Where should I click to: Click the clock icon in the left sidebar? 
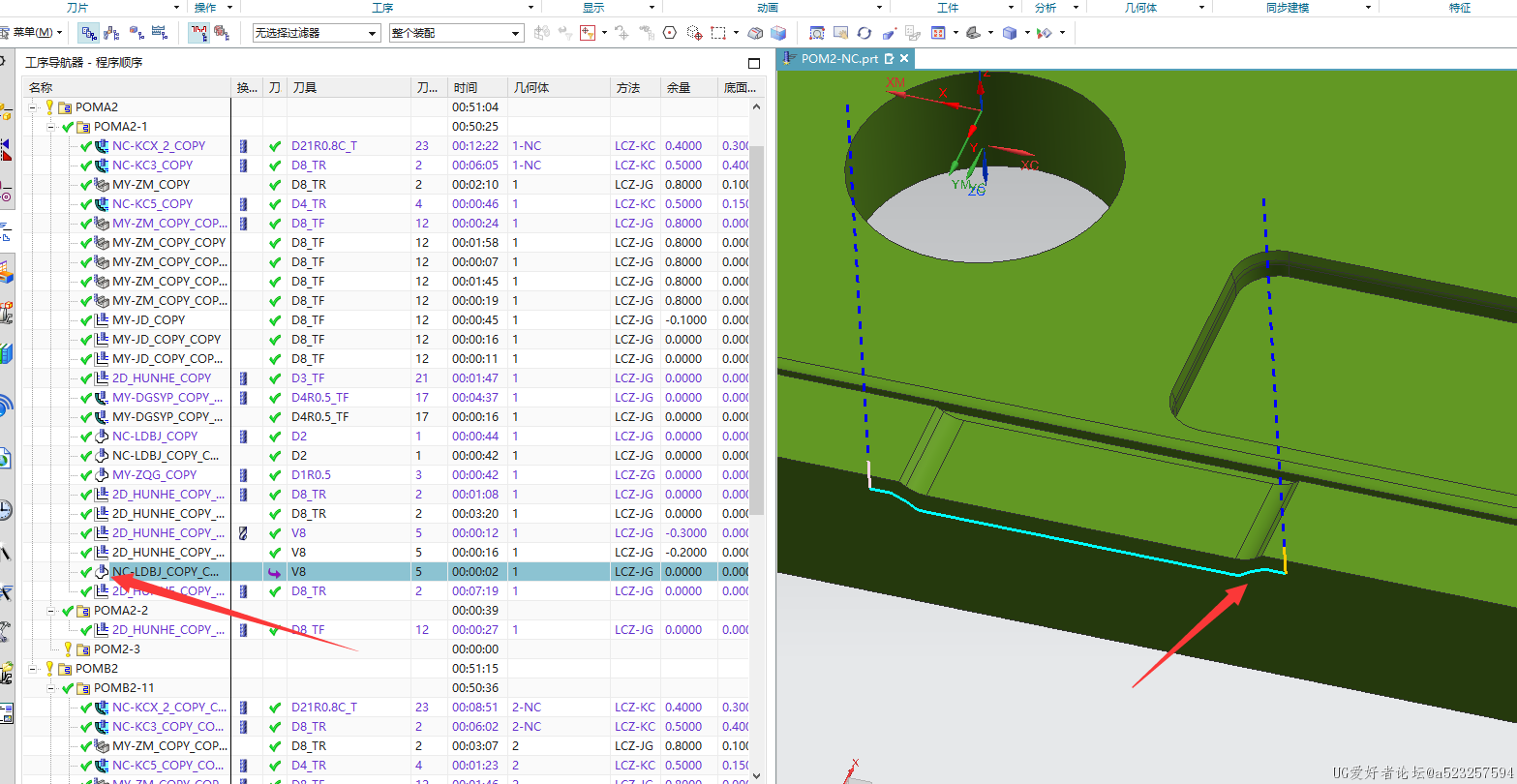coord(5,510)
